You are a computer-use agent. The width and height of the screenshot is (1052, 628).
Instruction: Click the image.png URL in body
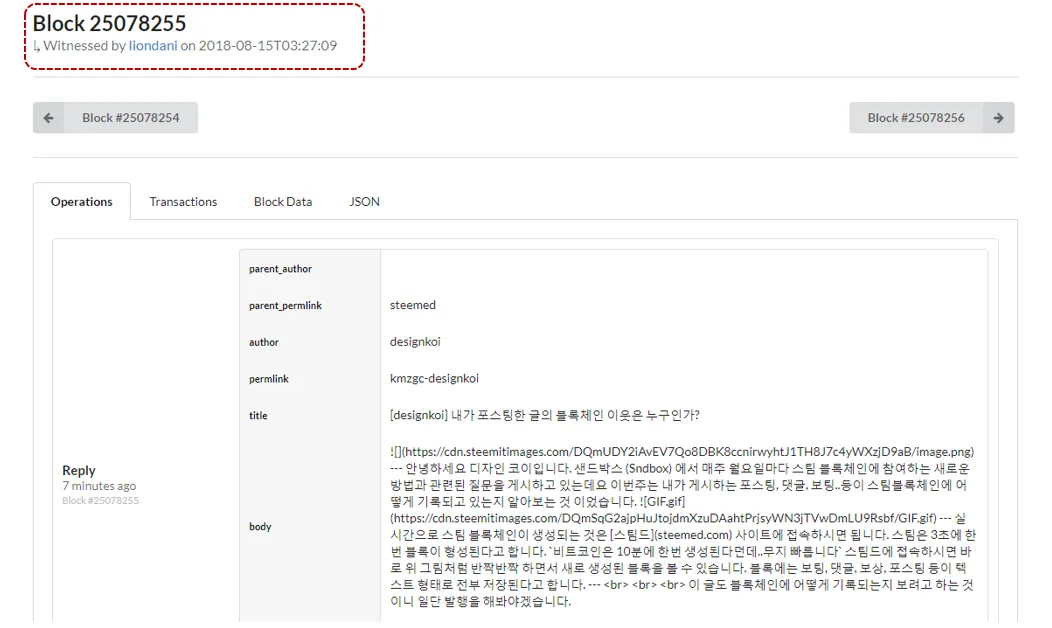pos(688,452)
